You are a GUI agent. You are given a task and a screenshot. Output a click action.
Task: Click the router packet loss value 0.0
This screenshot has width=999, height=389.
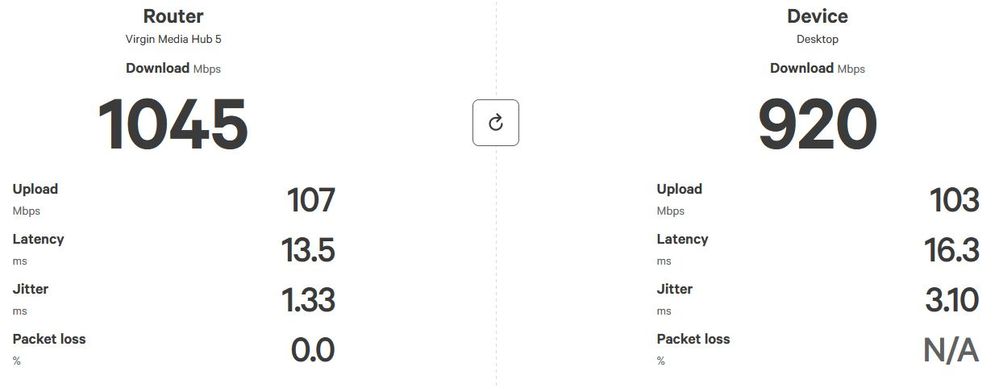pos(313,351)
